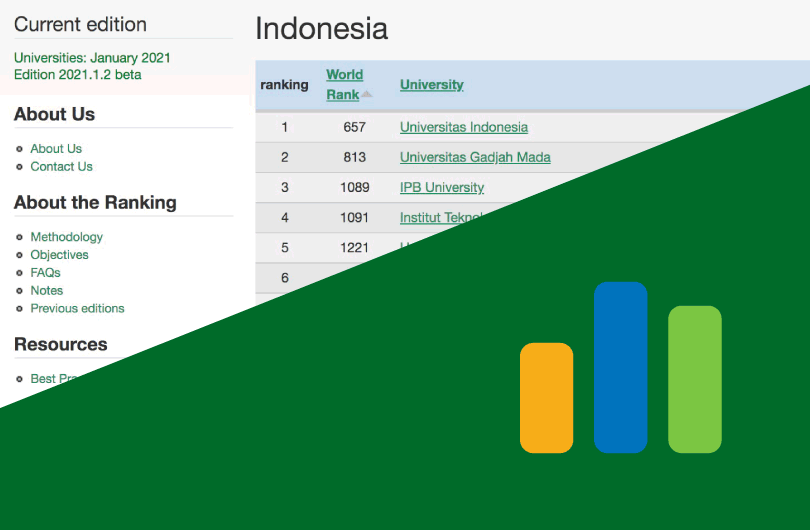The width and height of the screenshot is (810, 530).
Task: Open IPB University link
Action: click(442, 187)
